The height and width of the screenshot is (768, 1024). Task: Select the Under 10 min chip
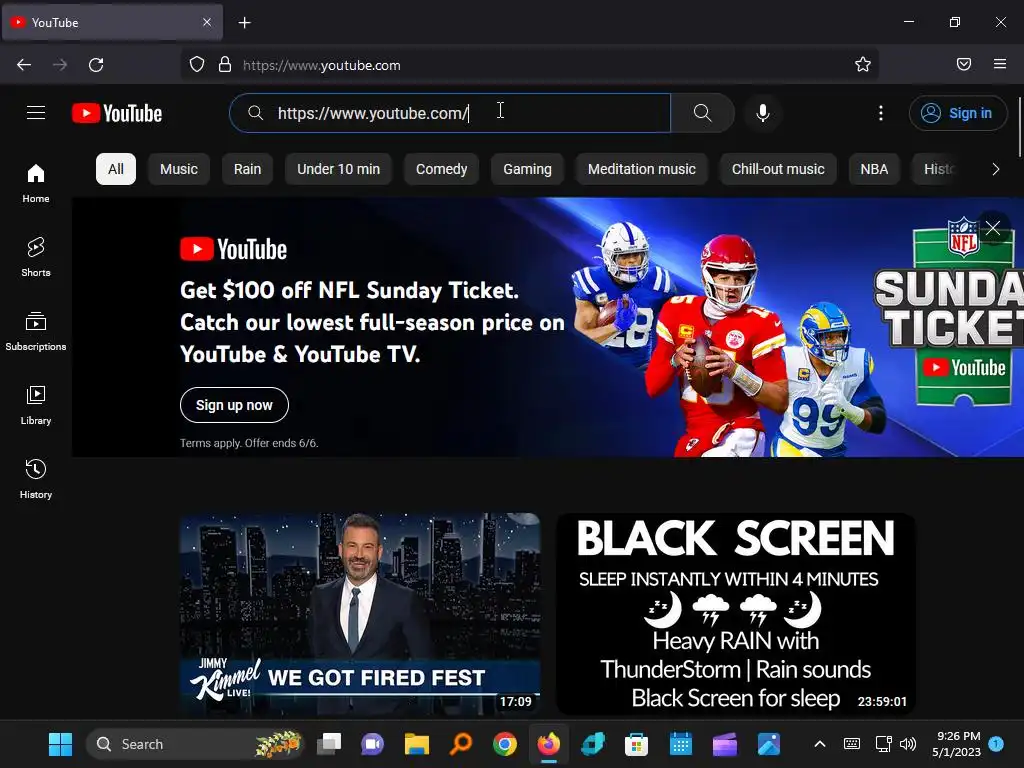(338, 169)
